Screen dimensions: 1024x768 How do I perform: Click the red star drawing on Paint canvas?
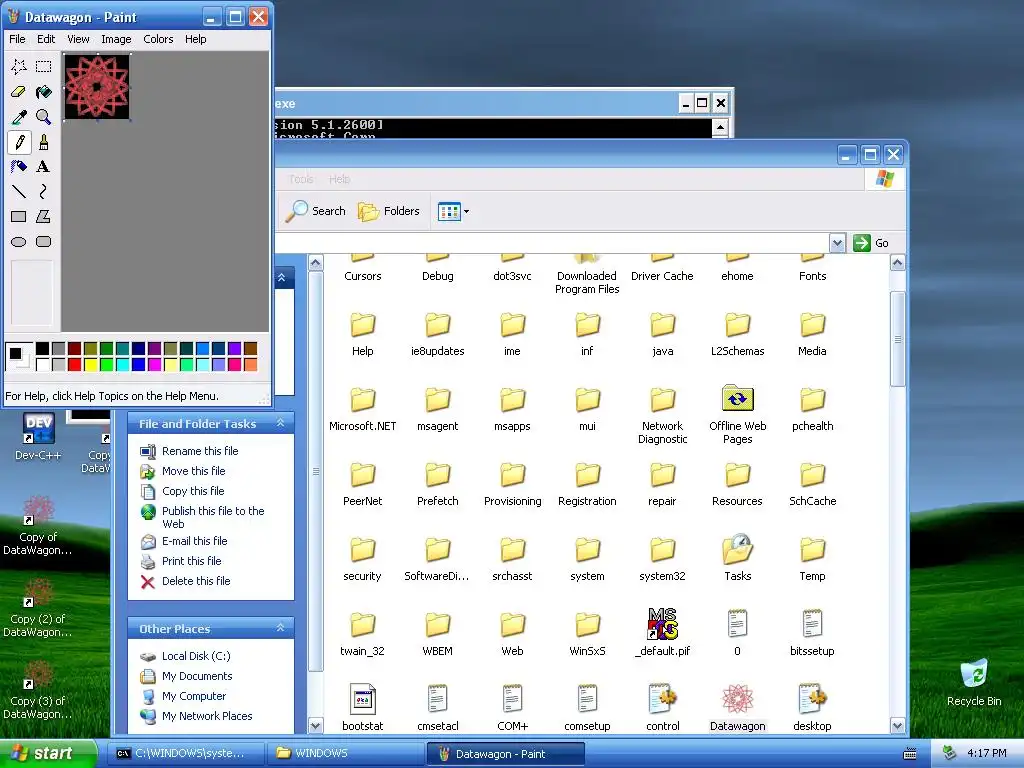click(x=97, y=86)
